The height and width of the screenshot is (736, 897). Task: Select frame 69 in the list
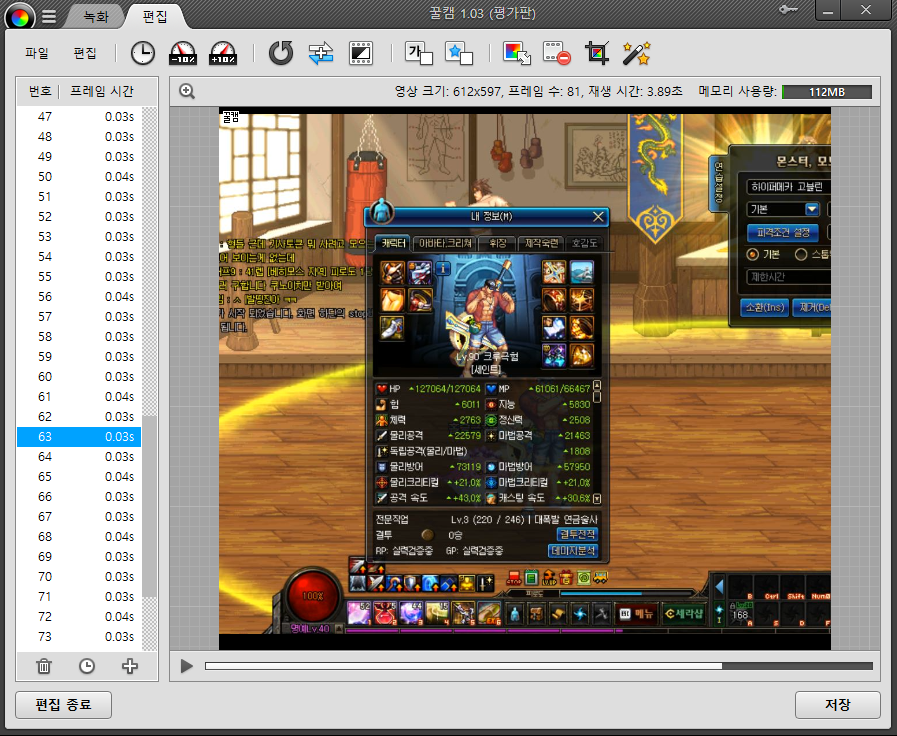(79, 557)
